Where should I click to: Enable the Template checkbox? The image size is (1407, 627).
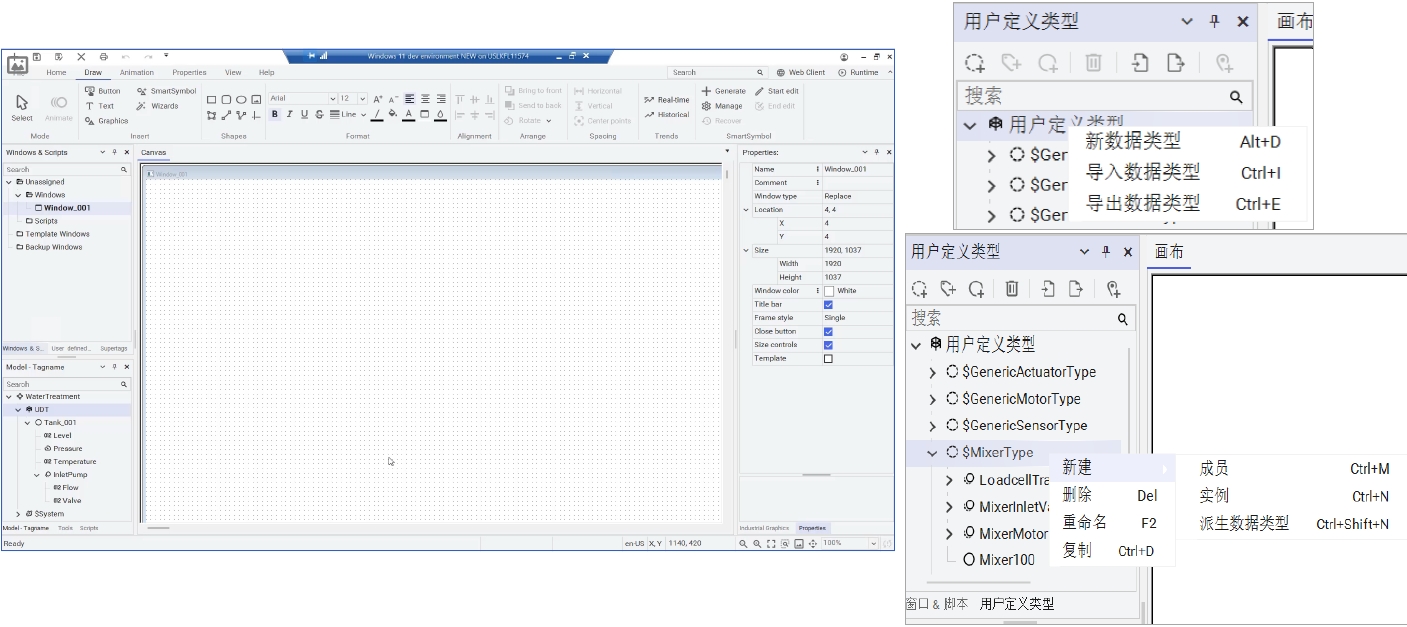pos(828,358)
